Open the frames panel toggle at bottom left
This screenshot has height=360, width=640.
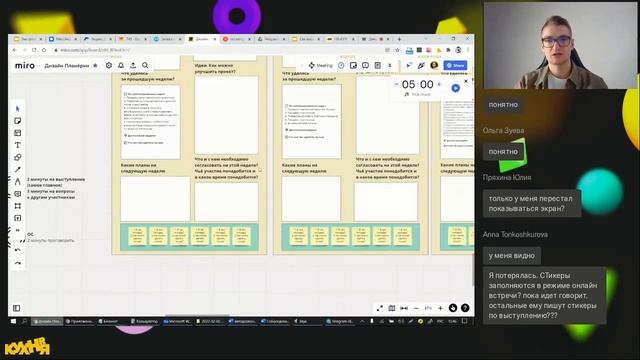click(x=17, y=308)
